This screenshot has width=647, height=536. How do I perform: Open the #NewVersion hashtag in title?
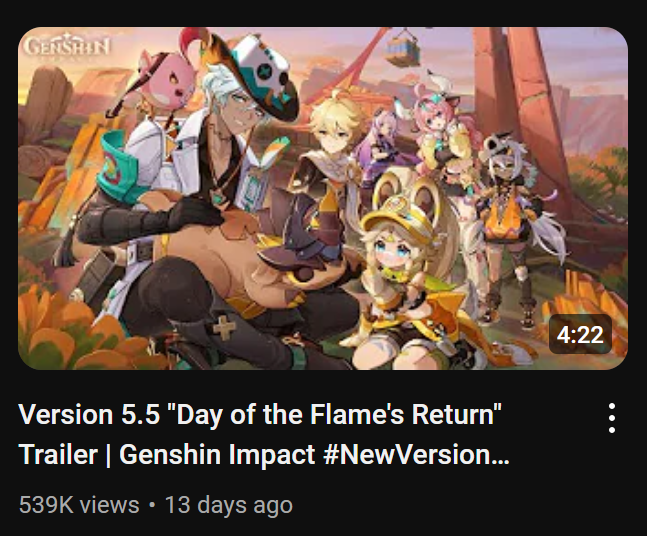tap(417, 455)
